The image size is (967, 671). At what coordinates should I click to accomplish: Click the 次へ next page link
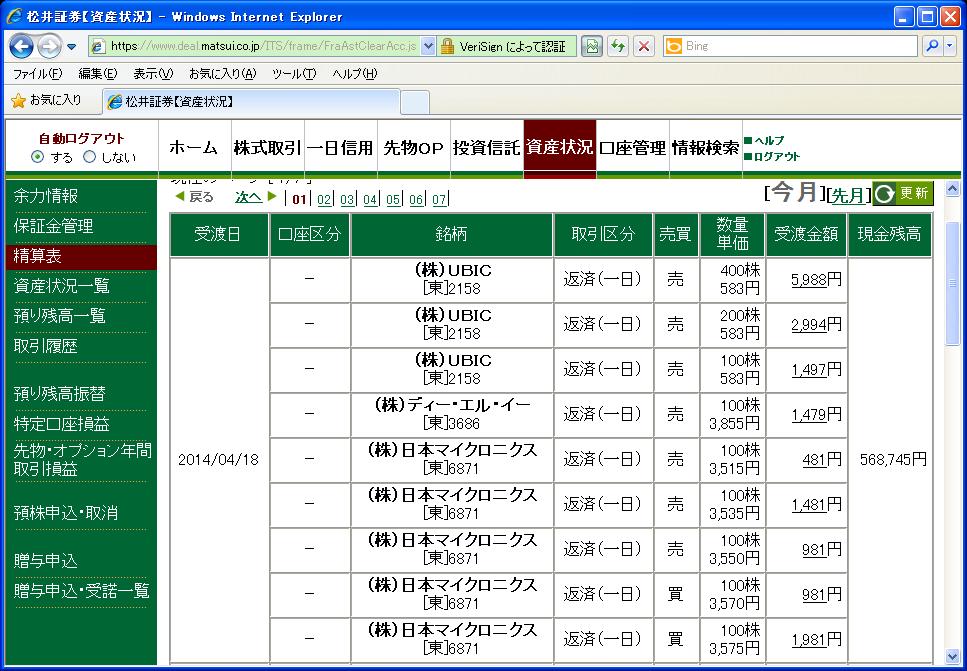pos(249,197)
